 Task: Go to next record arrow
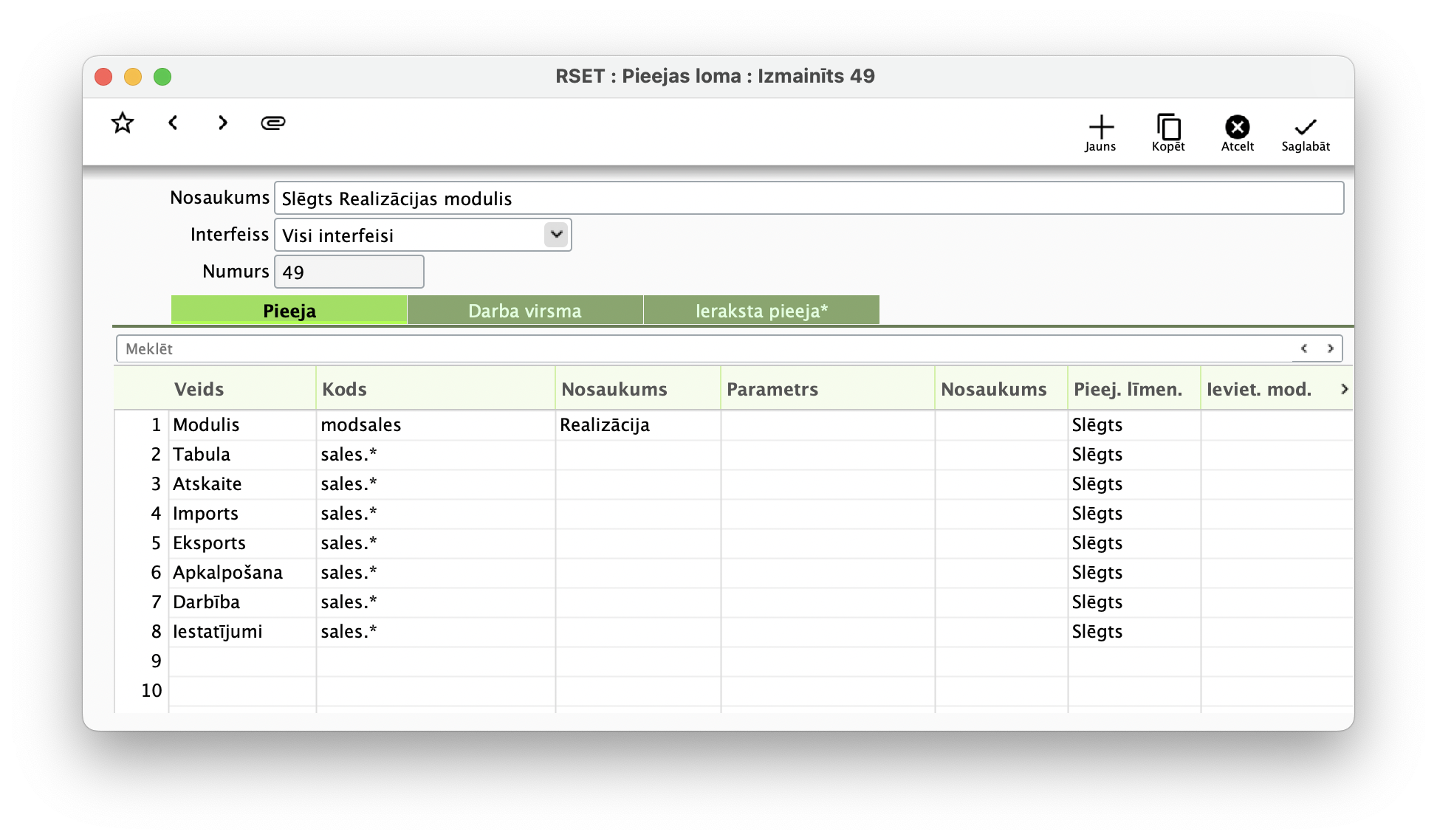tap(222, 123)
